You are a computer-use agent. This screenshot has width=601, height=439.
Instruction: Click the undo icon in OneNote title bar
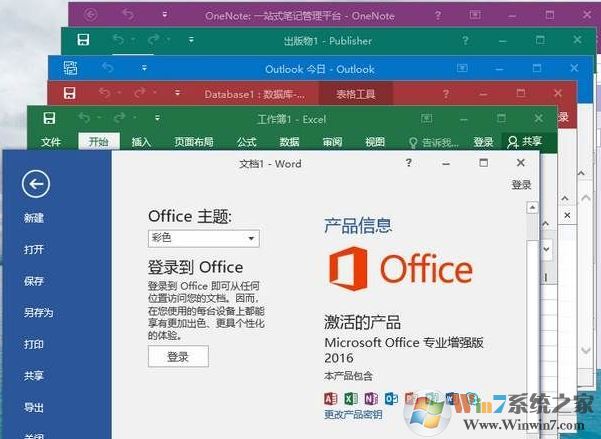click(x=128, y=15)
